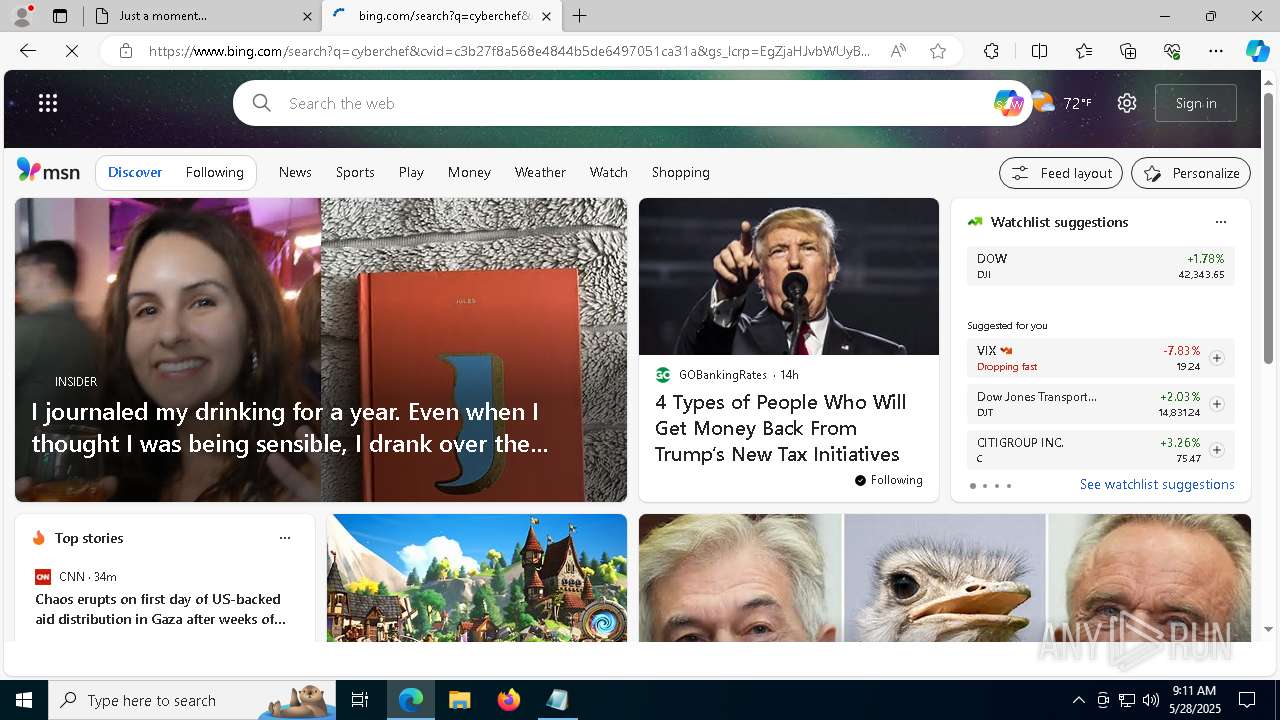Click the page vertical scrollbar thumb

pyautogui.click(x=1268, y=228)
